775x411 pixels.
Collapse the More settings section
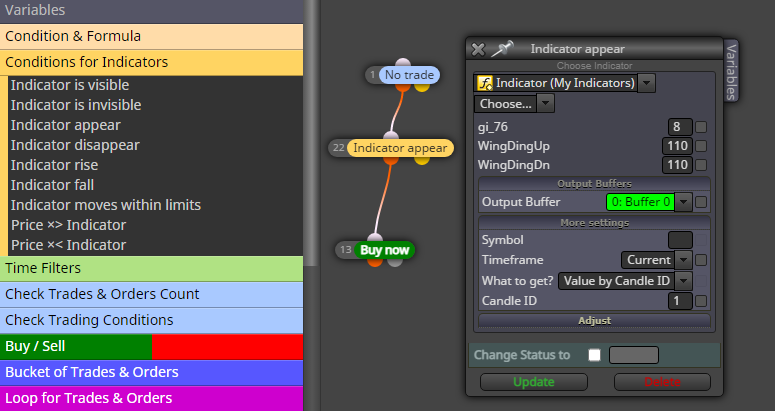(594, 223)
